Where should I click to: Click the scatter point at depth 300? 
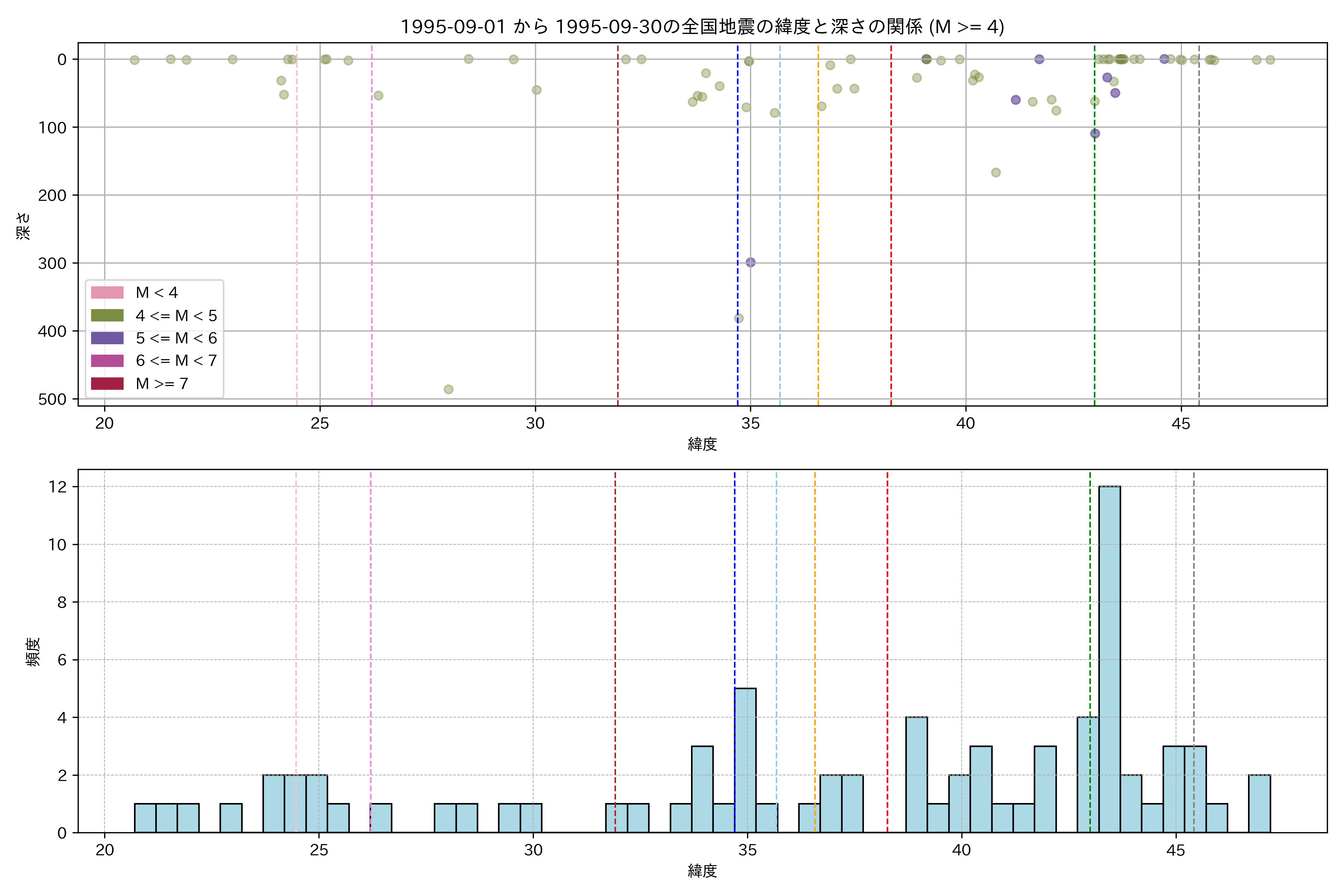(750, 262)
